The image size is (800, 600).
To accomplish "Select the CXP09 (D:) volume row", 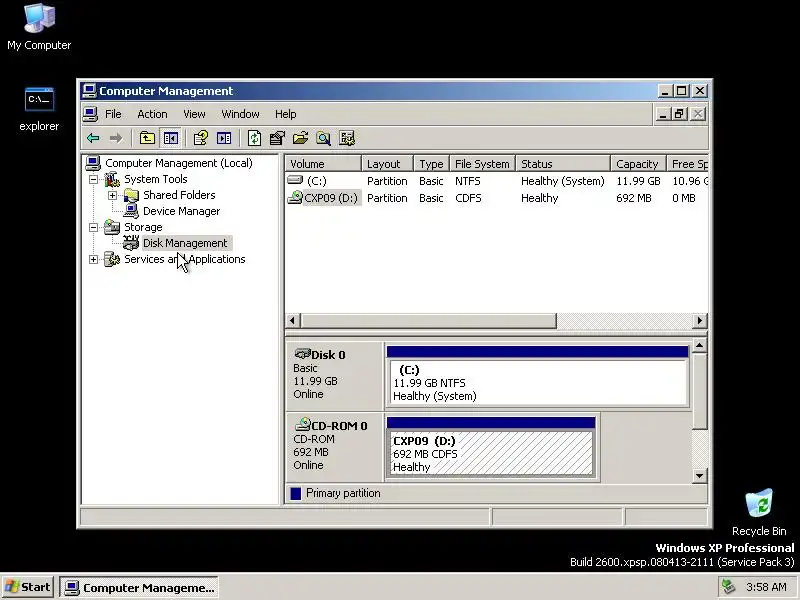I will [496, 198].
